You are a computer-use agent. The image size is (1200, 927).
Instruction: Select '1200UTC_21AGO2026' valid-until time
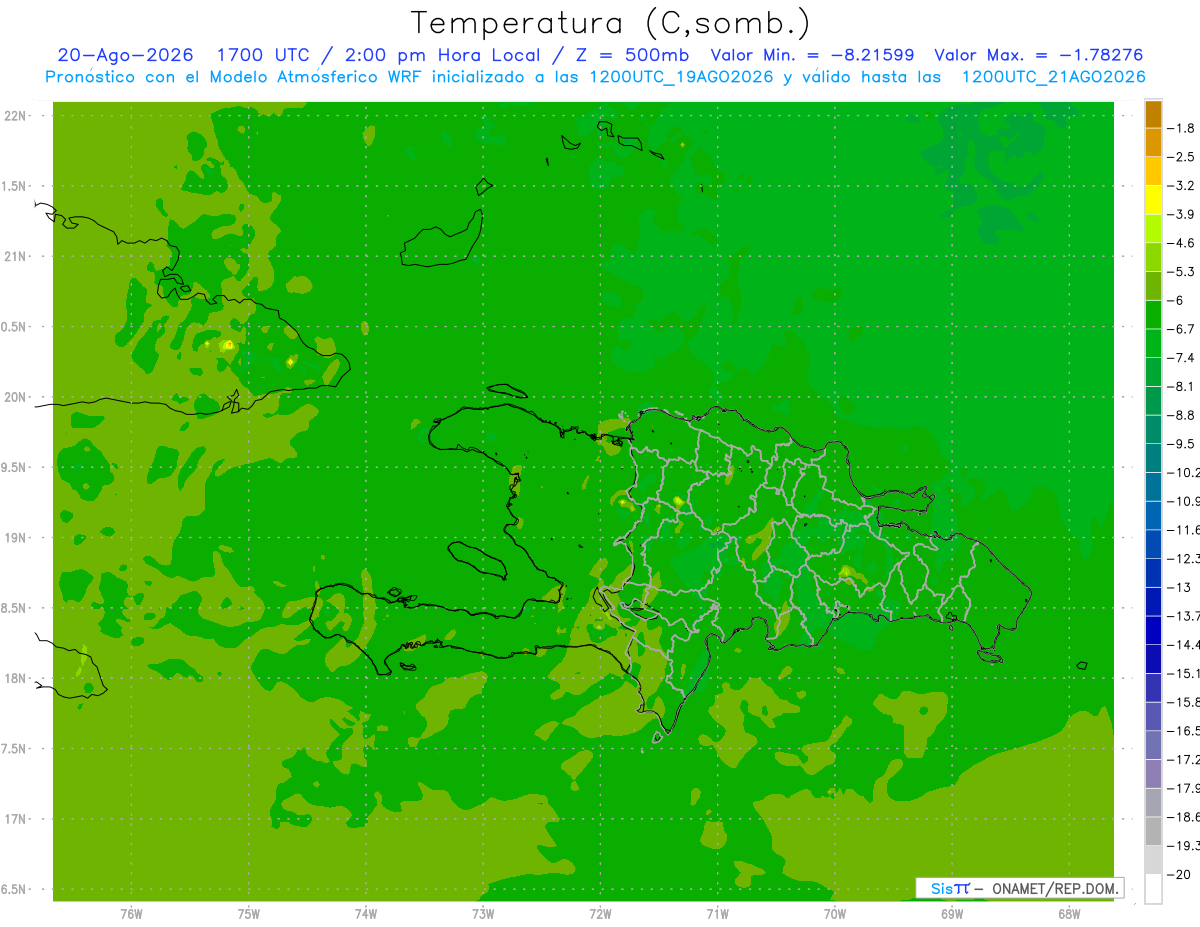coord(1053,77)
